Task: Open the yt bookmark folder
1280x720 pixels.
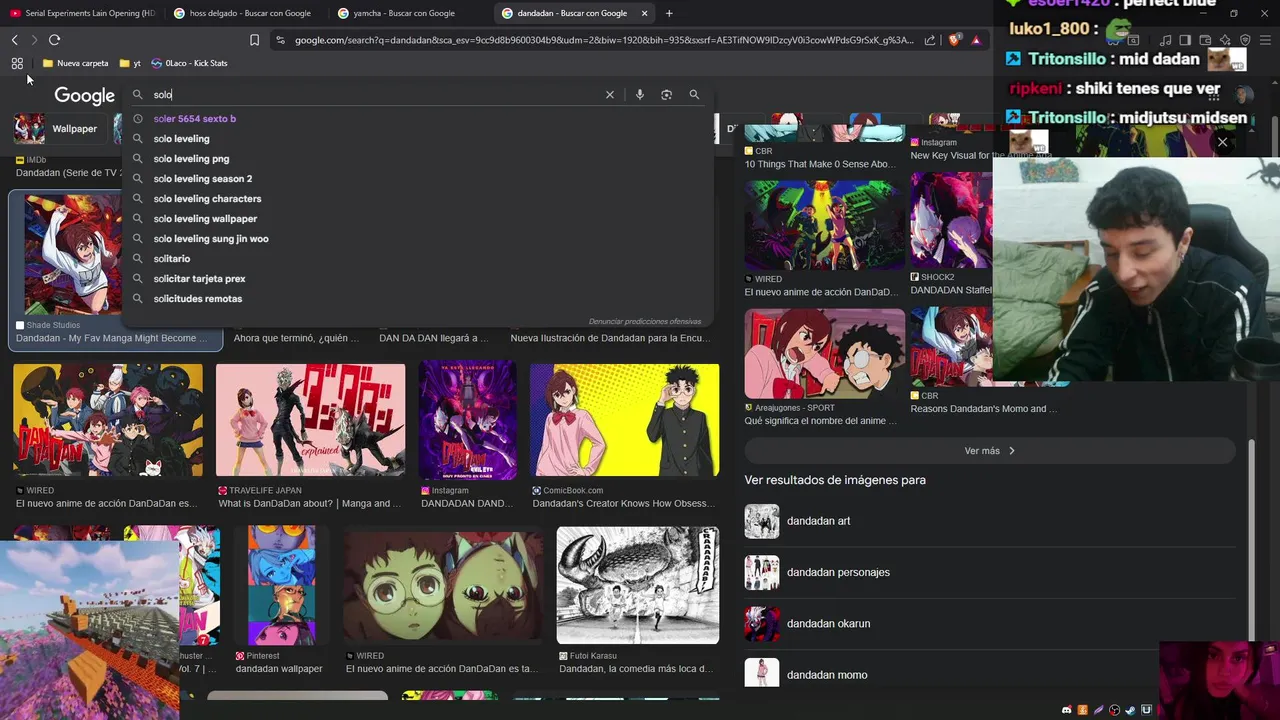Action: [x=130, y=63]
